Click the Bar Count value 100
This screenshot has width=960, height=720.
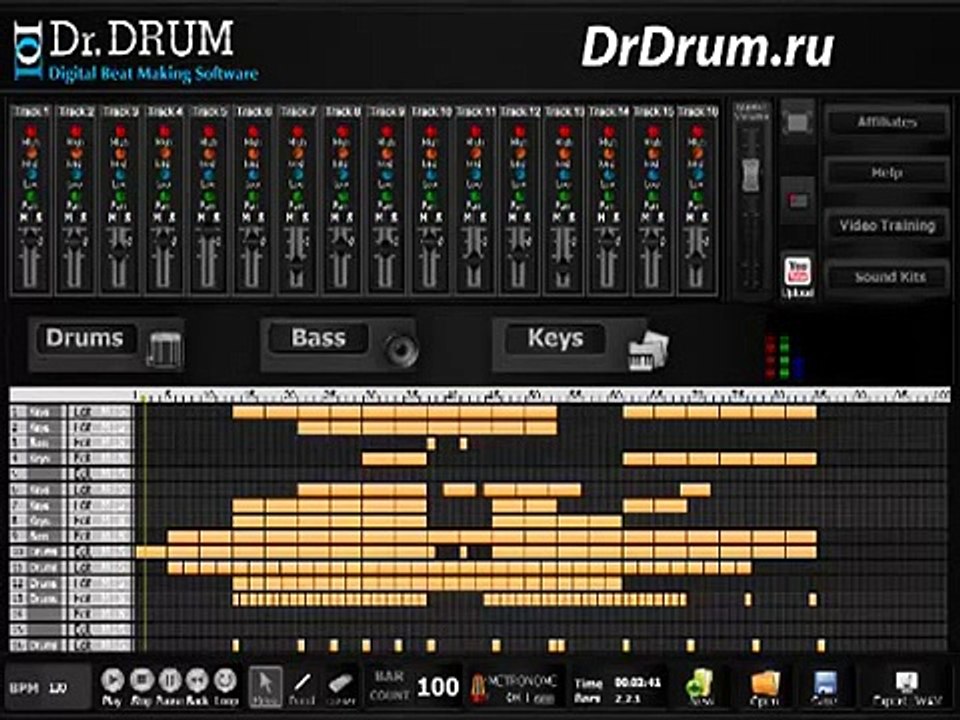[438, 687]
